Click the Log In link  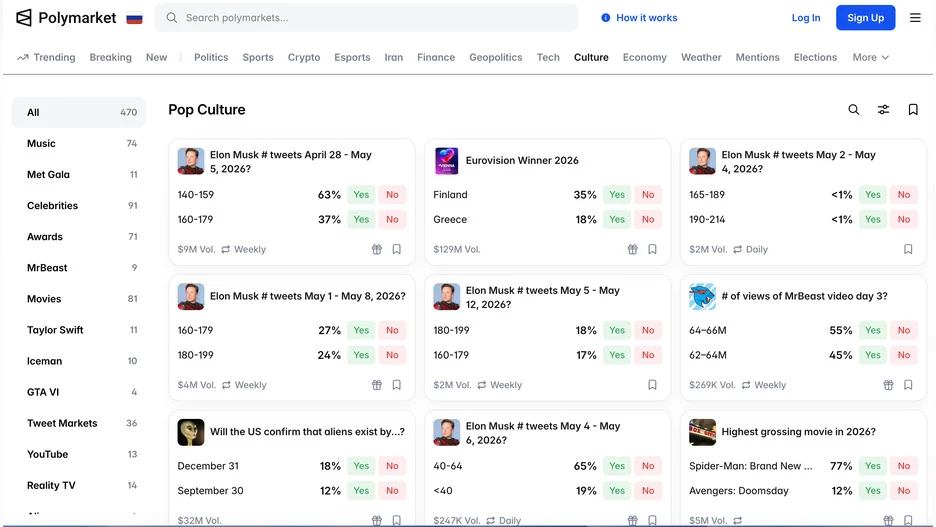(806, 18)
